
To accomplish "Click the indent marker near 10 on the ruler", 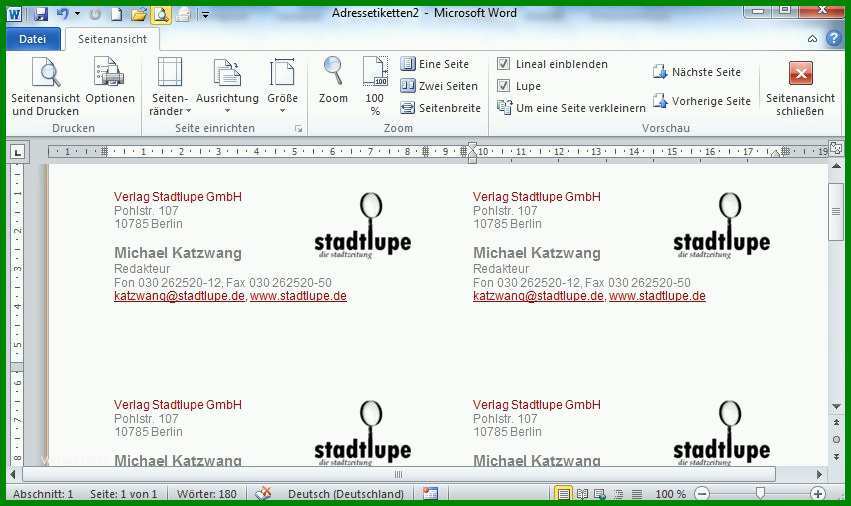I will 472,151.
